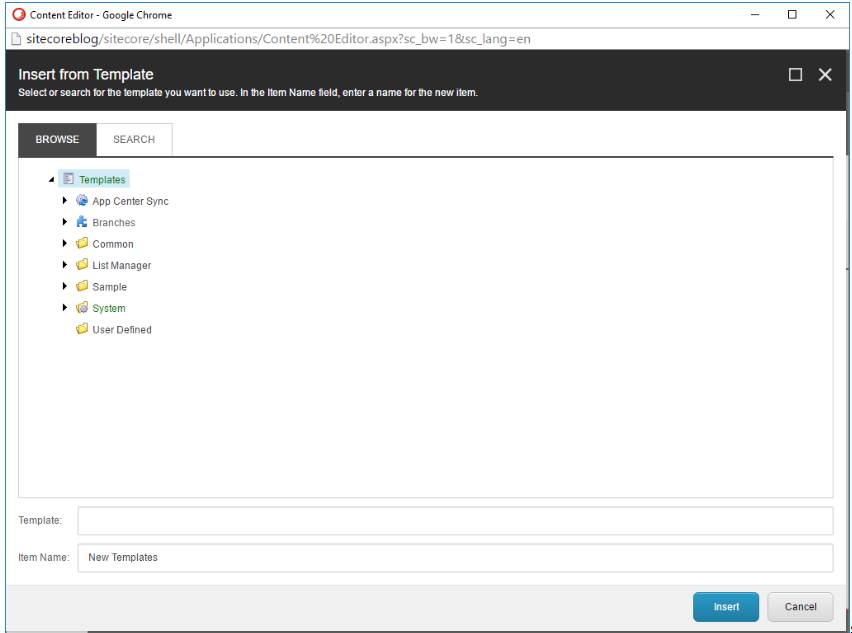This screenshot has width=852, height=633.
Task: Focus the Template input field
Action: pyautogui.click(x=455, y=521)
